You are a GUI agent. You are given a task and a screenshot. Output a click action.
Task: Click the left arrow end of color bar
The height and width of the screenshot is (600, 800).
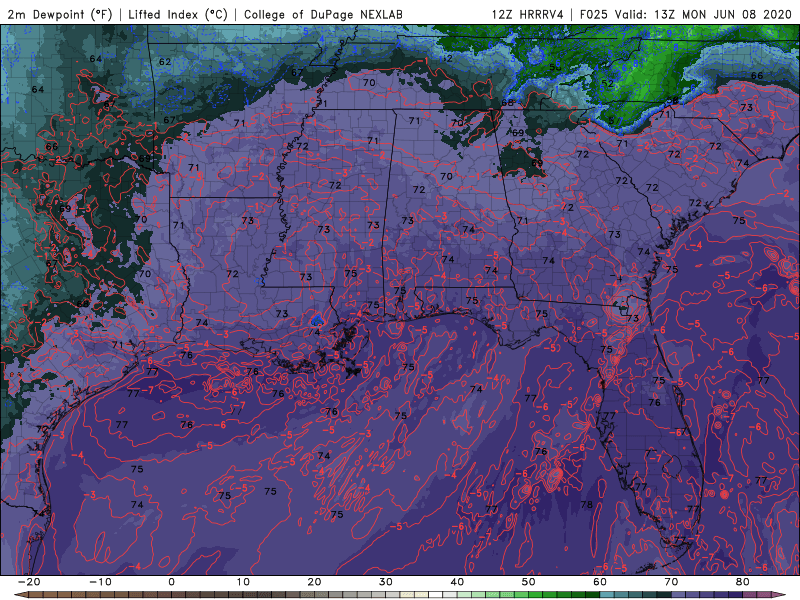tap(20, 595)
